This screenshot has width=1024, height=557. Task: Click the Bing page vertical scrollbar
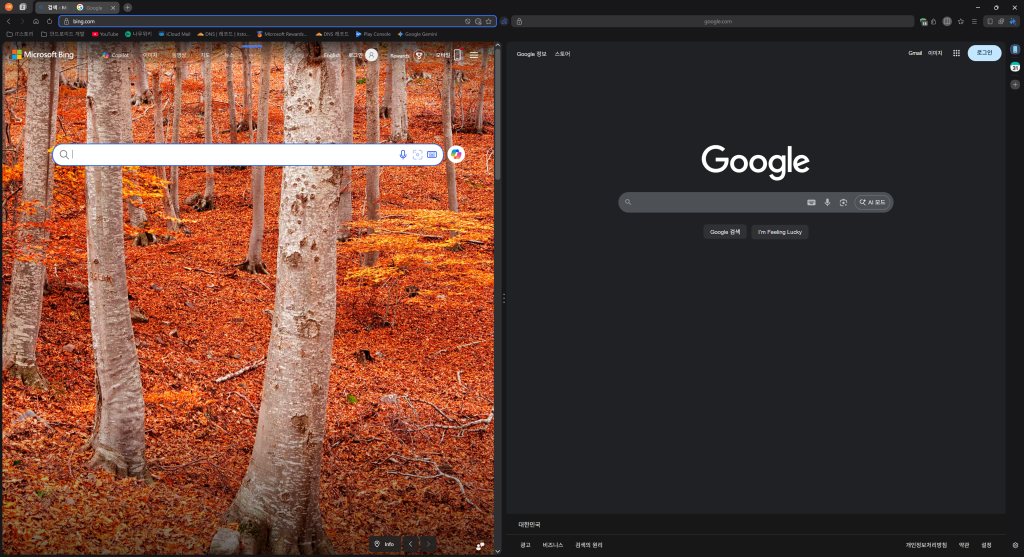[498, 300]
